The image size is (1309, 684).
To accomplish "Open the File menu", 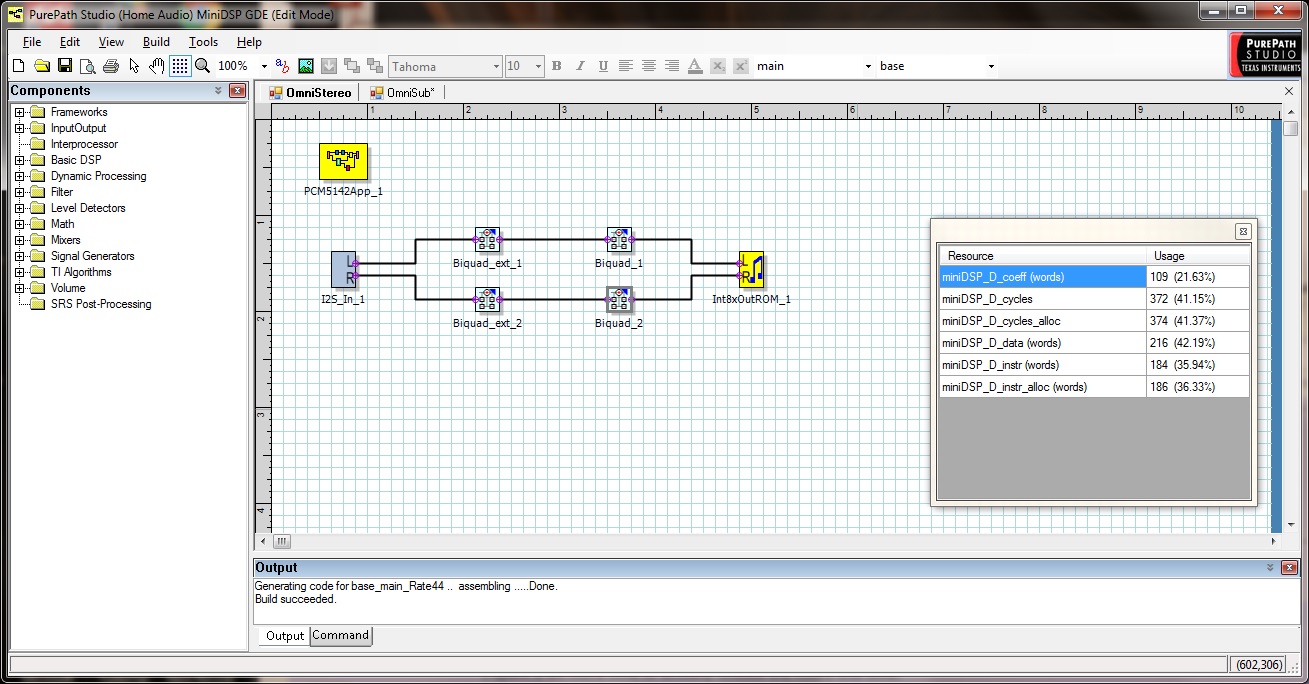I will [x=32, y=42].
